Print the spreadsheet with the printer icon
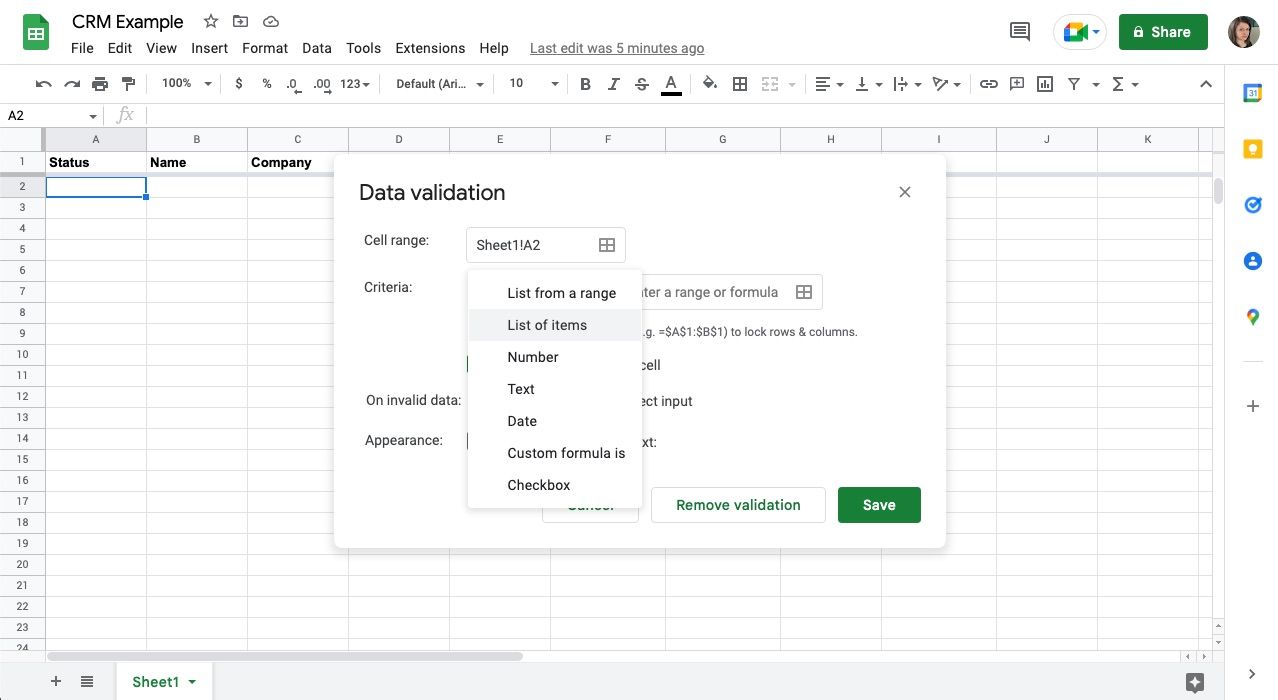 pyautogui.click(x=100, y=84)
